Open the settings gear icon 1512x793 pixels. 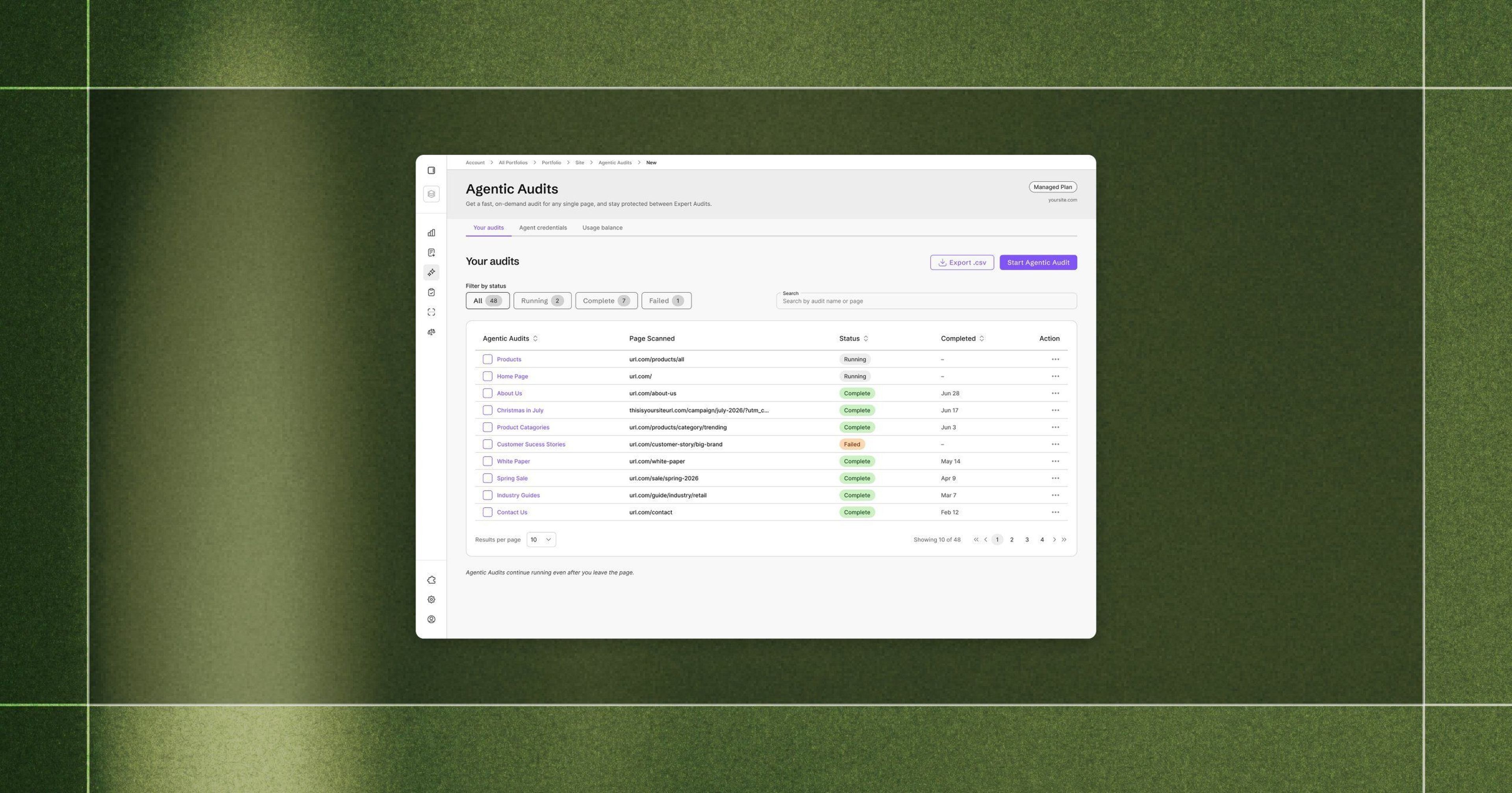click(x=432, y=599)
